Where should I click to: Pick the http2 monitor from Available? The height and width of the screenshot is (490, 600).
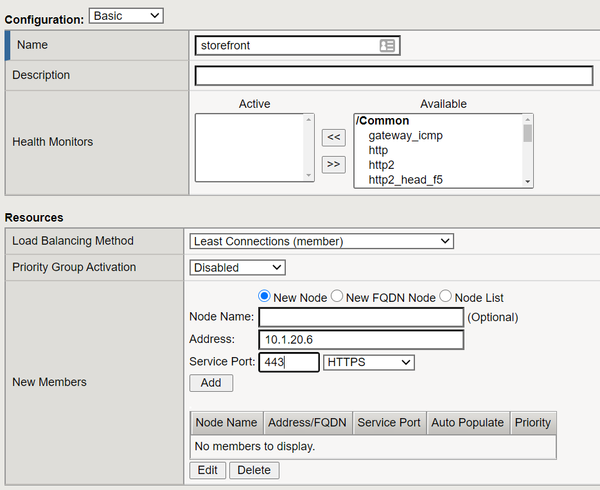click(x=384, y=165)
